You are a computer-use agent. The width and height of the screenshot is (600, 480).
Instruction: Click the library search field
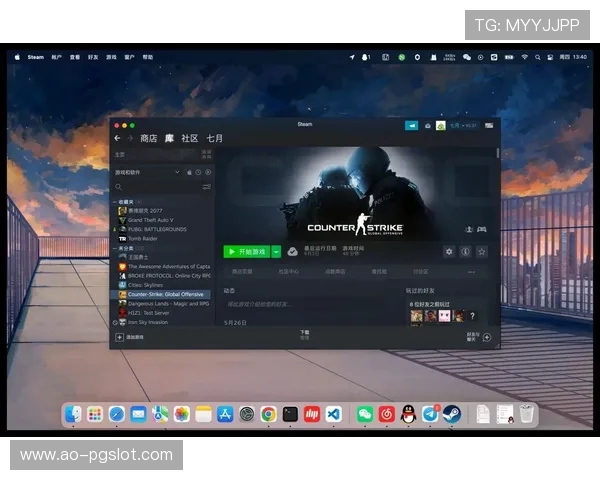pos(155,186)
